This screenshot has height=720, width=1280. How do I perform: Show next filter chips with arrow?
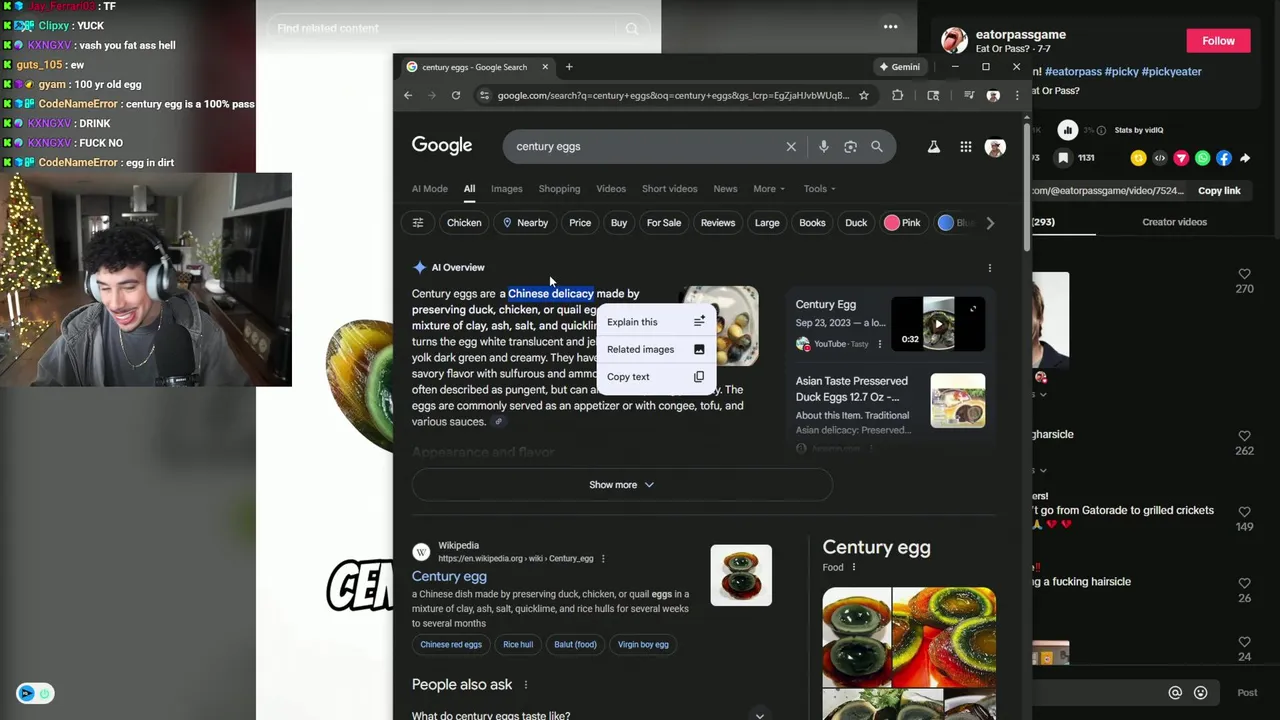(x=990, y=223)
